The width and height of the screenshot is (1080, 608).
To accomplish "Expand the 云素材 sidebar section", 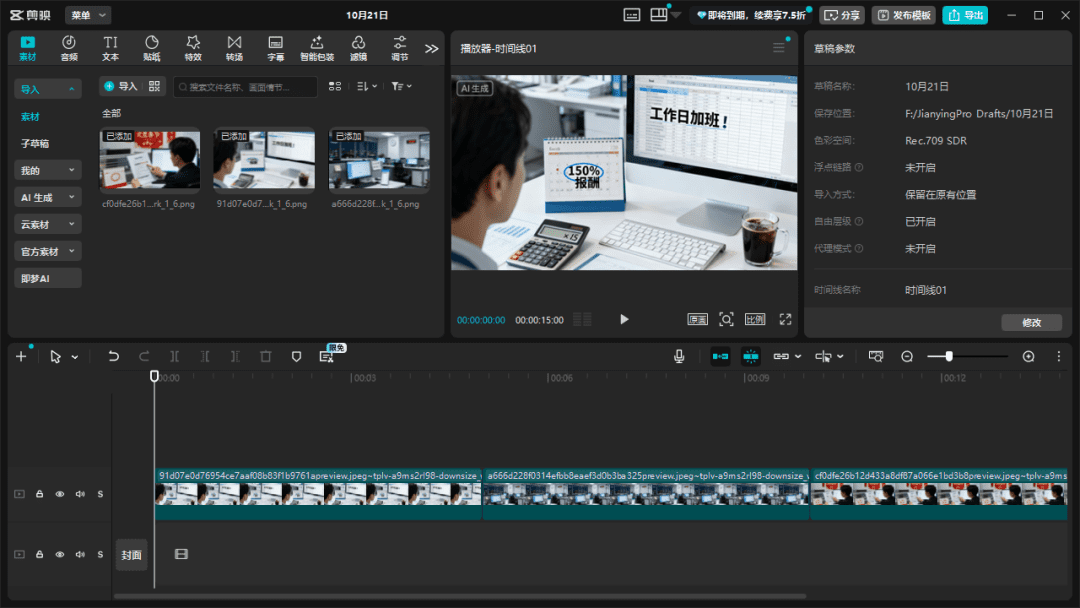I will coord(47,225).
